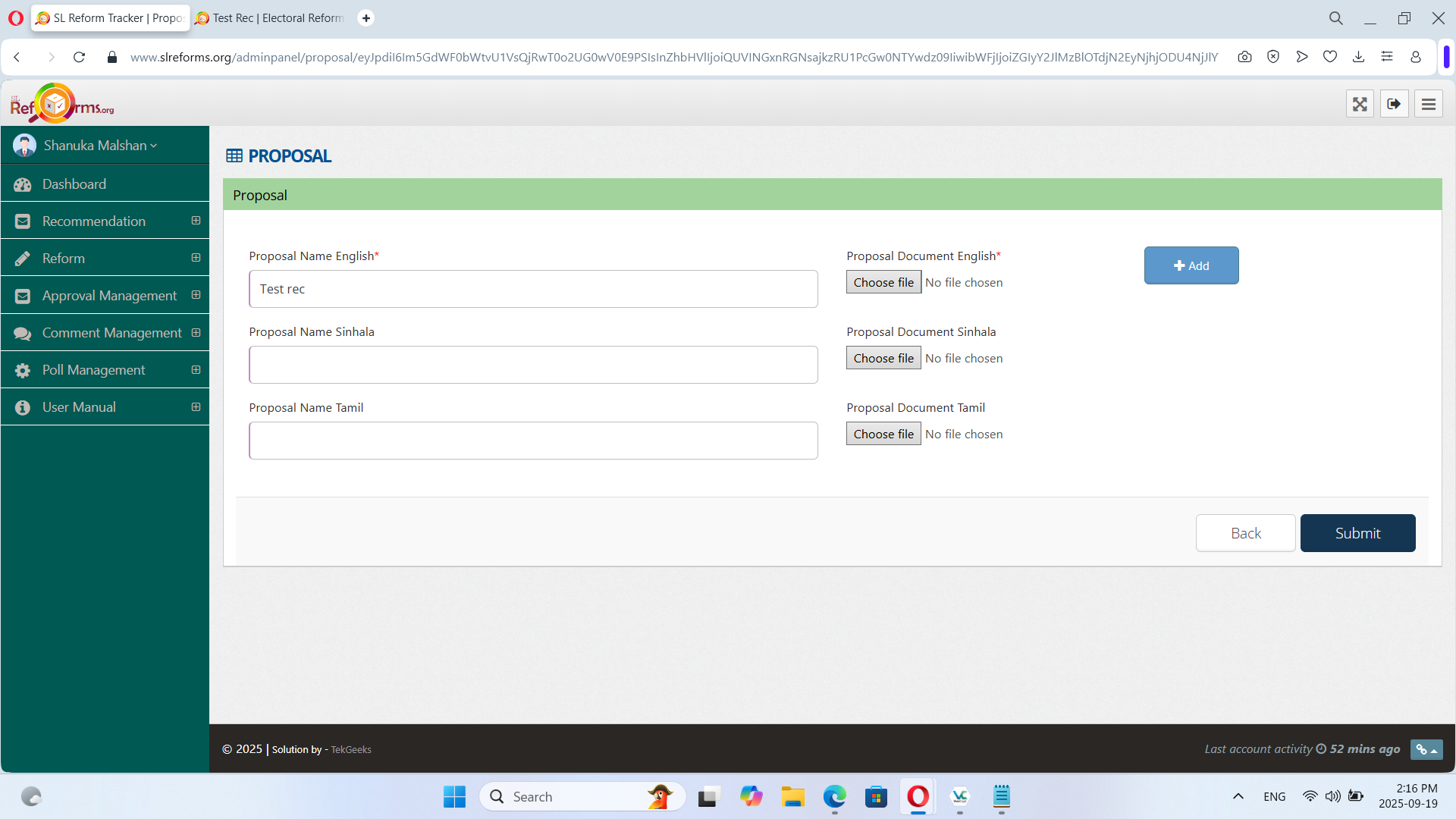Click the fullscreen expand icon in header

1360,104
